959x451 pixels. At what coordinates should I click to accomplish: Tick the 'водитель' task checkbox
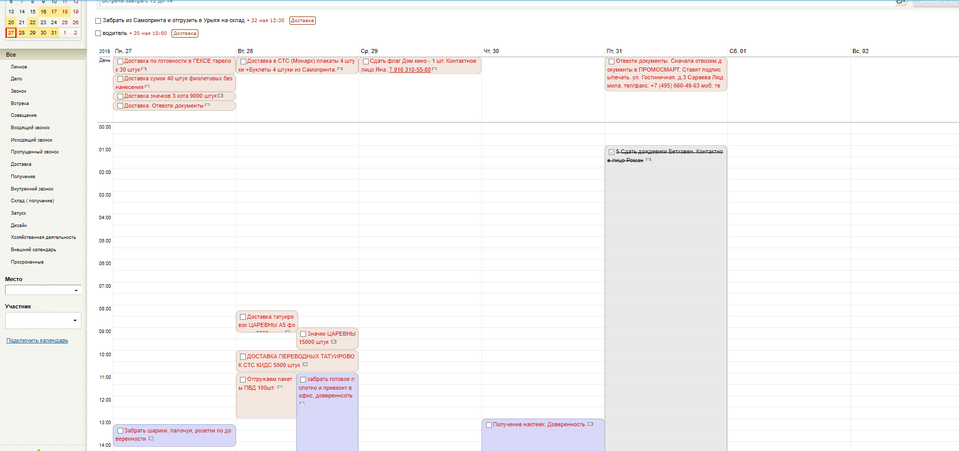tap(98, 33)
